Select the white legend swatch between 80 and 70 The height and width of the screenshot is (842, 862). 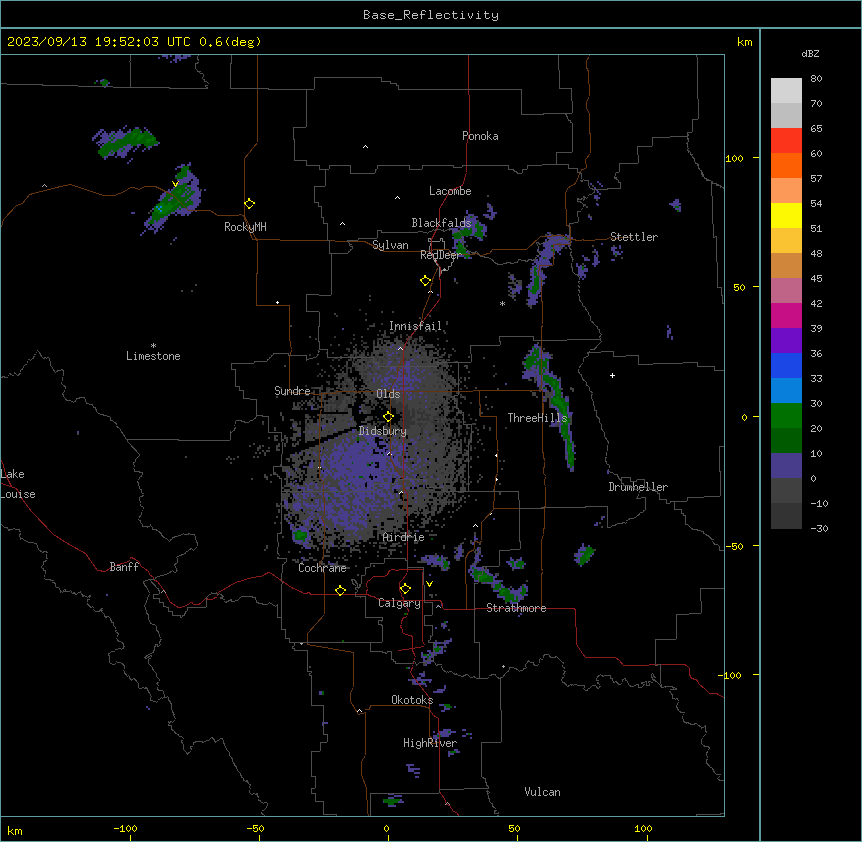[x=786, y=91]
